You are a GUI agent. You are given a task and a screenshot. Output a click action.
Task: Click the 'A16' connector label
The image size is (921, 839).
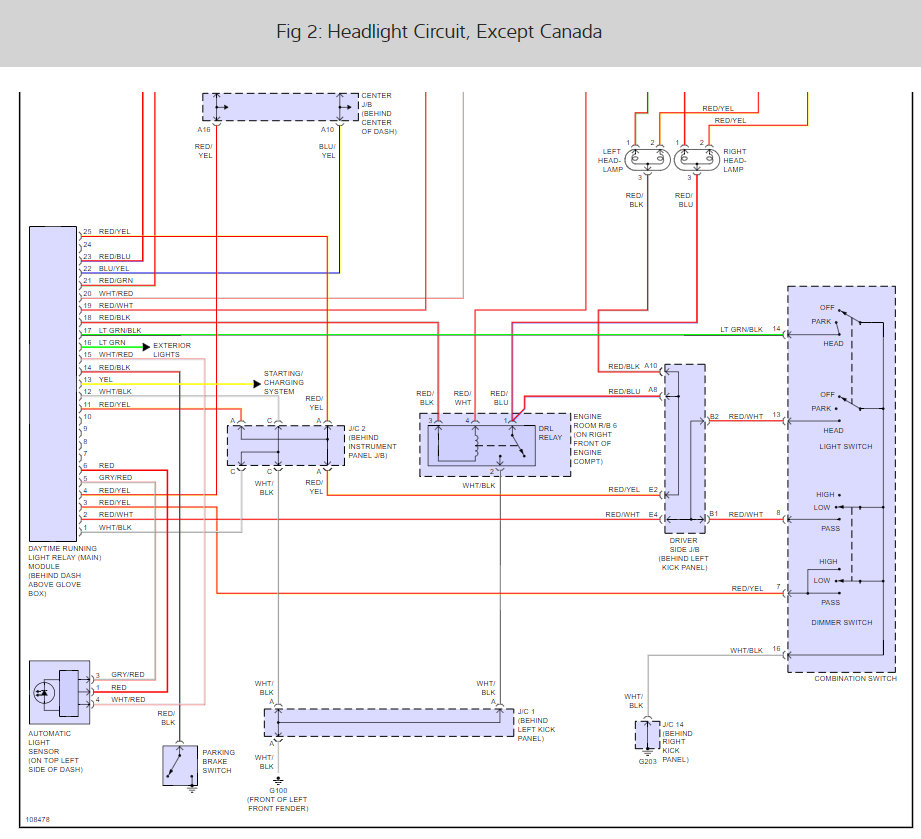204,130
